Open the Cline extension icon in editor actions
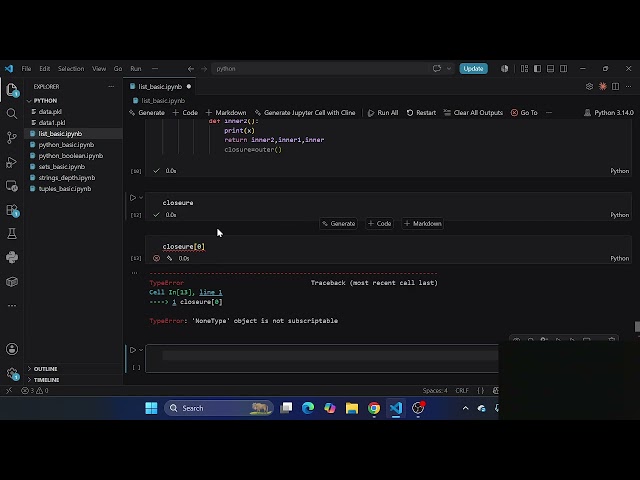This screenshot has height=480, width=640. pyautogui.click(x=602, y=87)
